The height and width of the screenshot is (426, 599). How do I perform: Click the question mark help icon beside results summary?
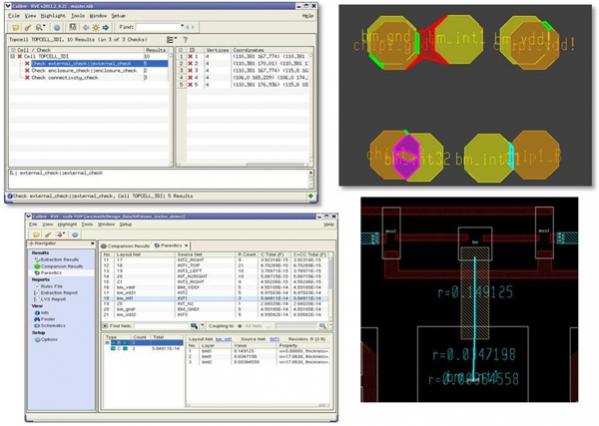tap(186, 39)
